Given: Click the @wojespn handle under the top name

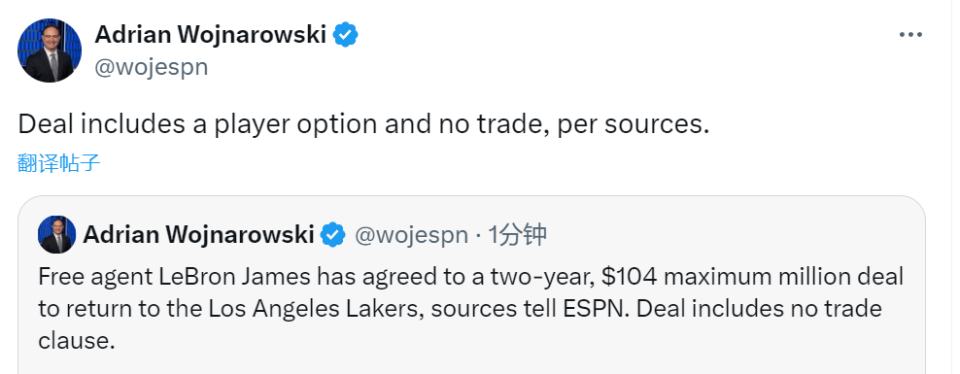Looking at the screenshot, I should coord(151,67).
